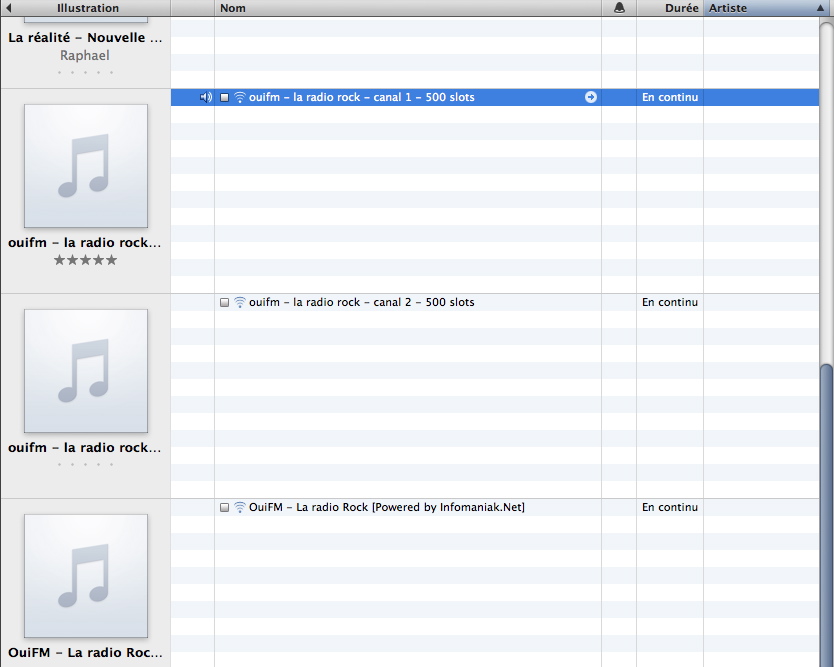
Task: Uncheck the canal 1 – 500 slots checkbox
Action: 225,97
